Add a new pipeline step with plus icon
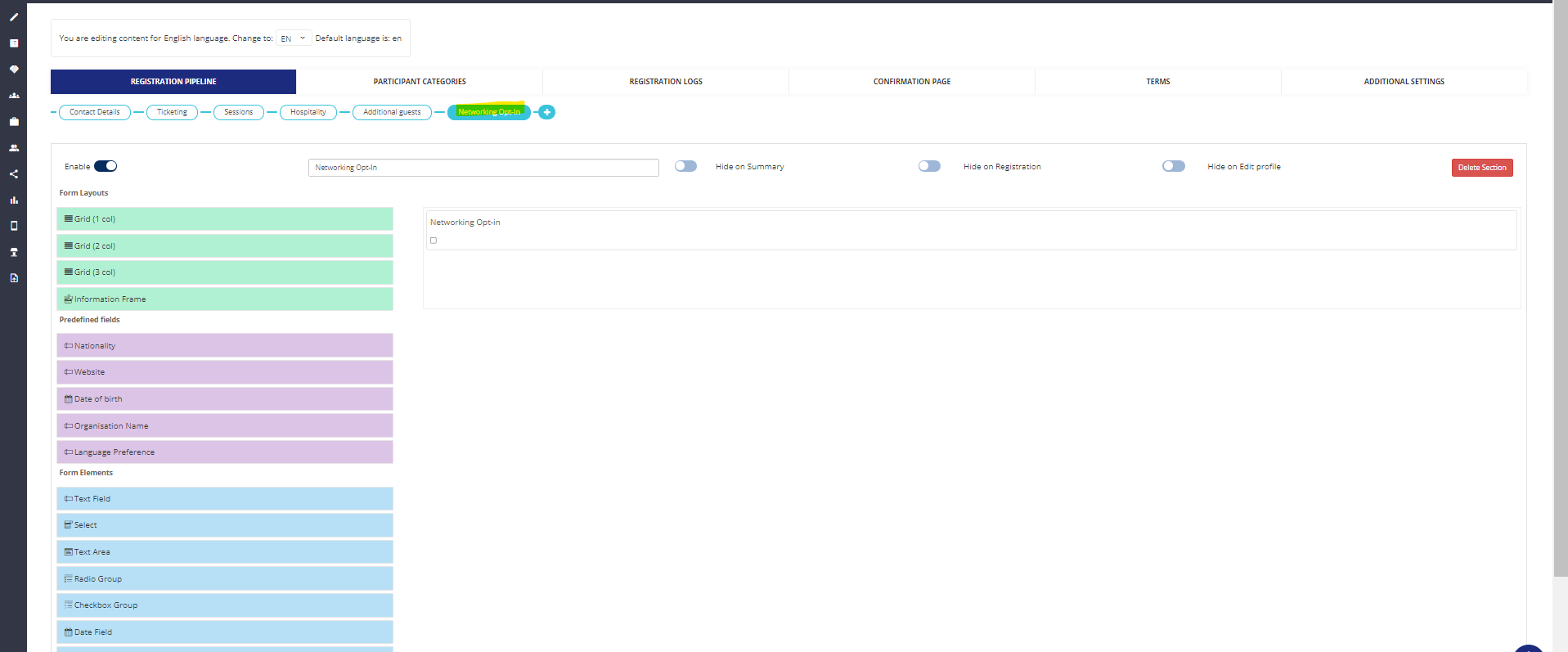The width and height of the screenshot is (1568, 652). pyautogui.click(x=547, y=112)
